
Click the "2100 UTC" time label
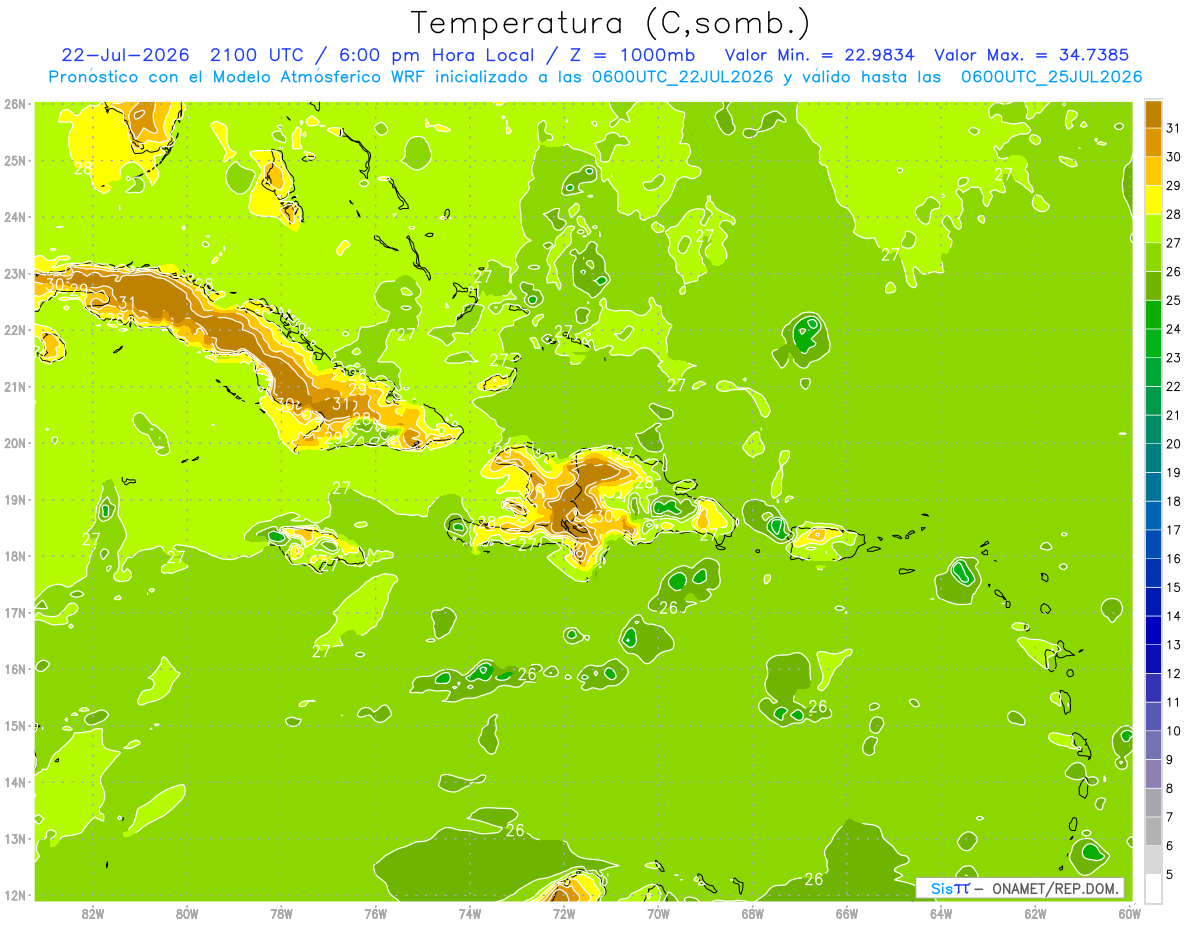pos(257,55)
